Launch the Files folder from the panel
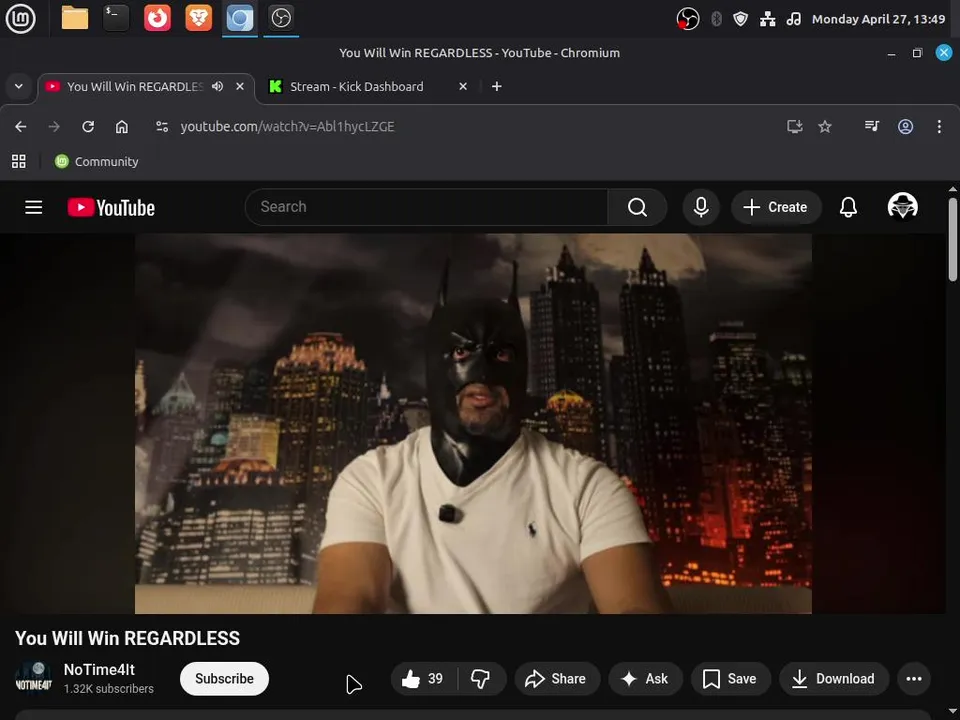The width and height of the screenshot is (960, 720). pyautogui.click(x=75, y=18)
